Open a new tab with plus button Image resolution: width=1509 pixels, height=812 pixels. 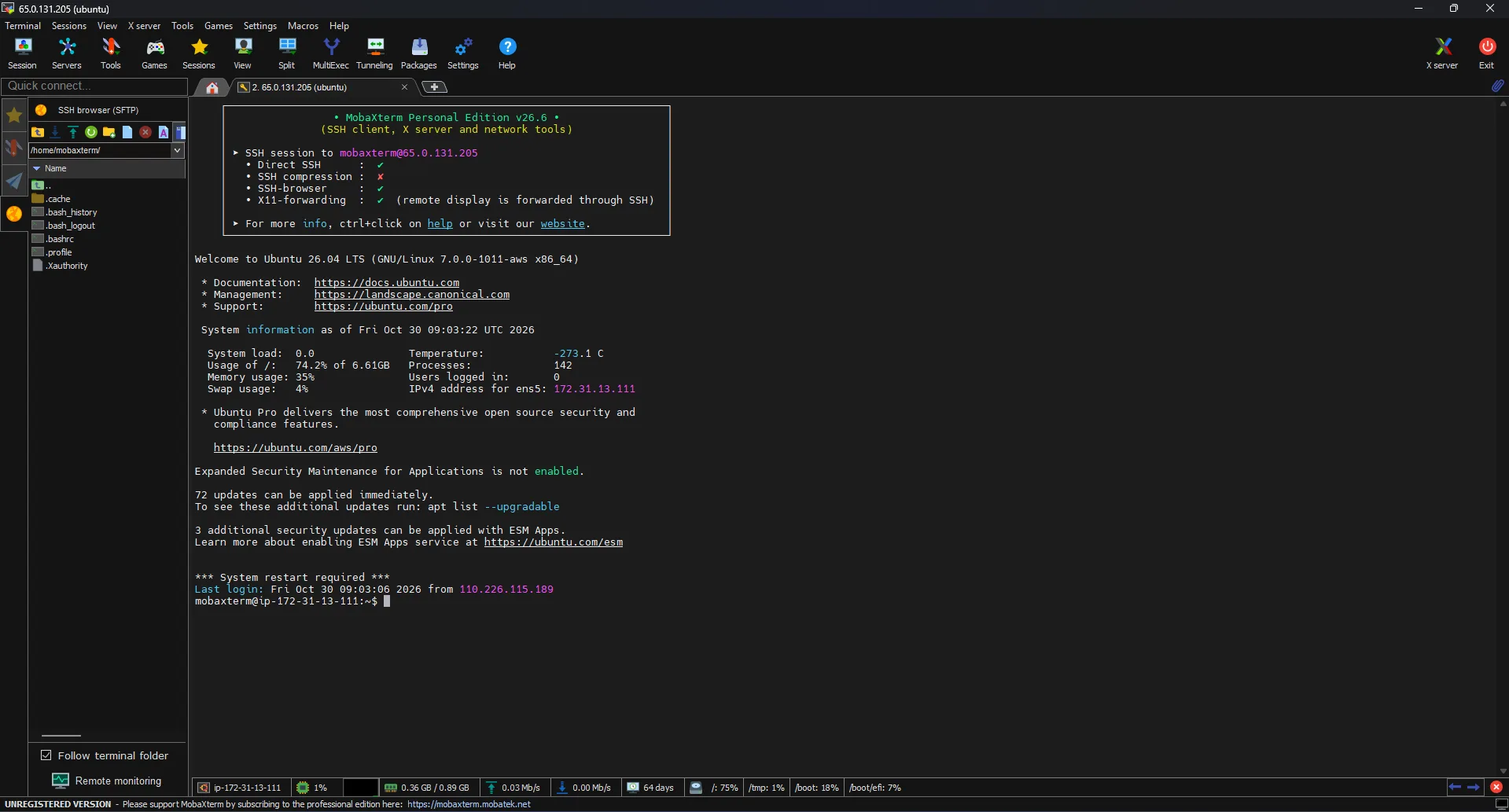[435, 87]
